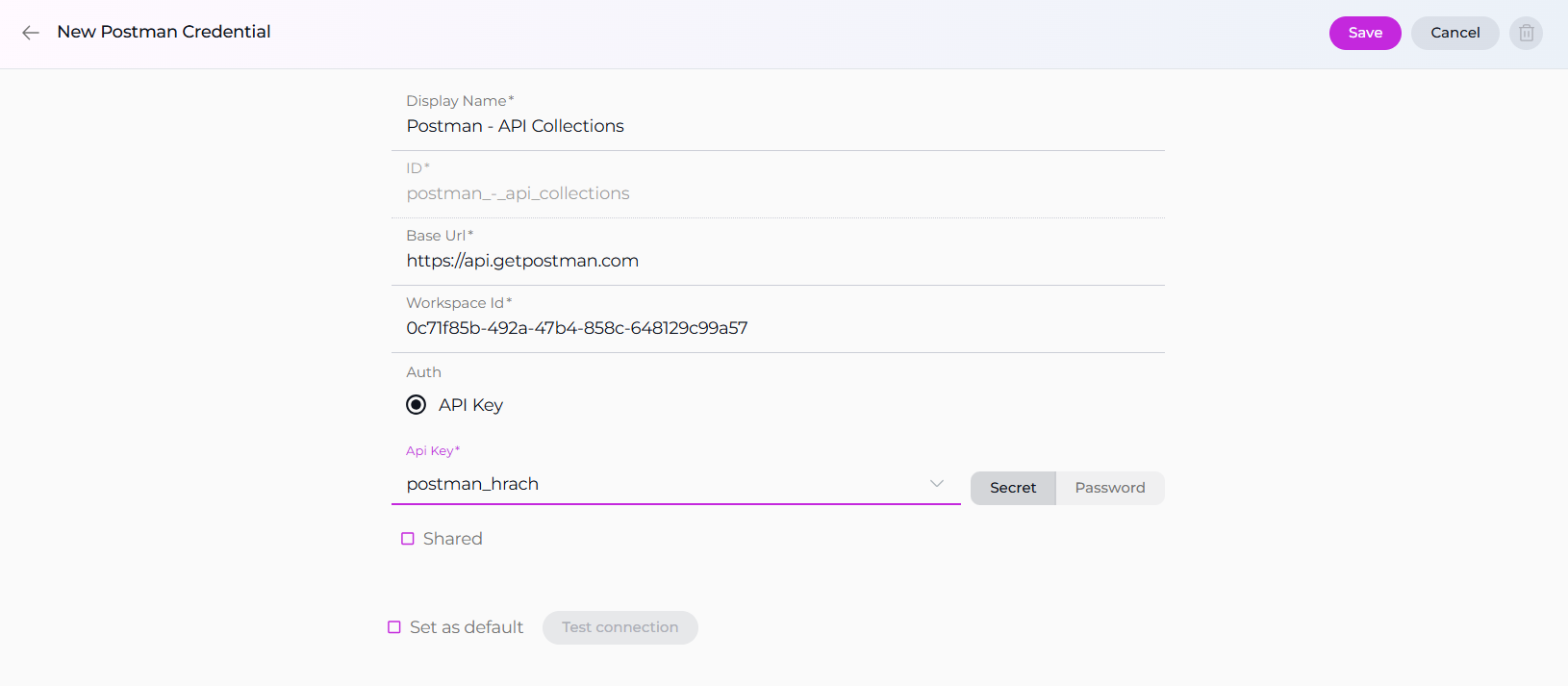Open the postman_hrach secret combo box
This screenshot has width=1568, height=686.
[654, 484]
